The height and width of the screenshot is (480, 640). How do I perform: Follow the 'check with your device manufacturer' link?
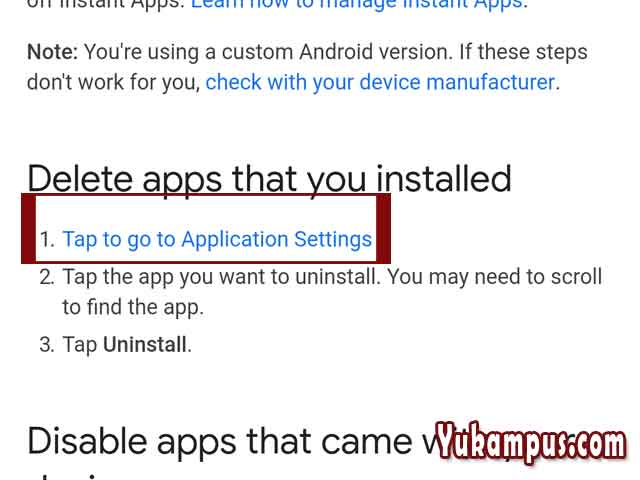click(380, 82)
